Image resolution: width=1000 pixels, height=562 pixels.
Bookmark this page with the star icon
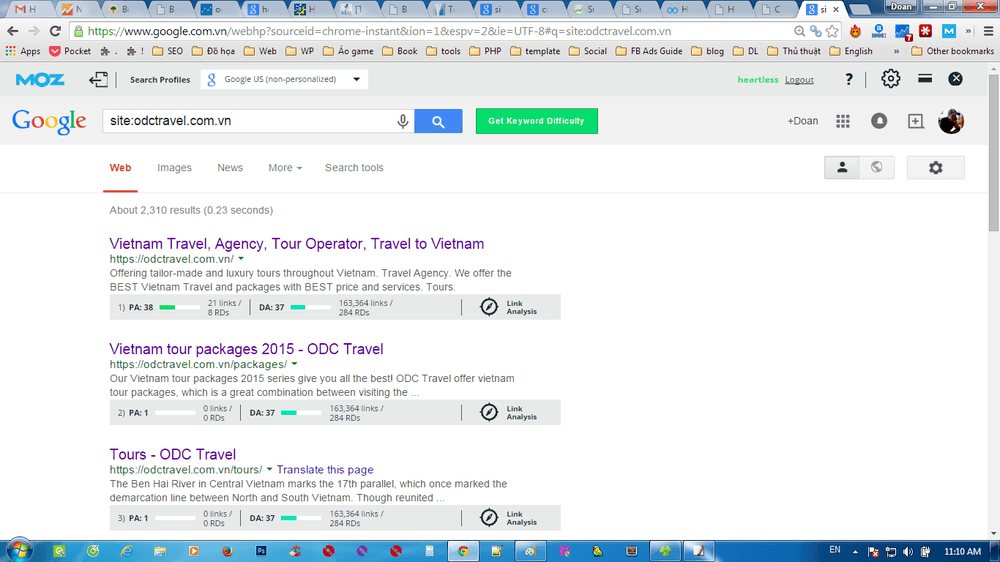[x=832, y=31]
